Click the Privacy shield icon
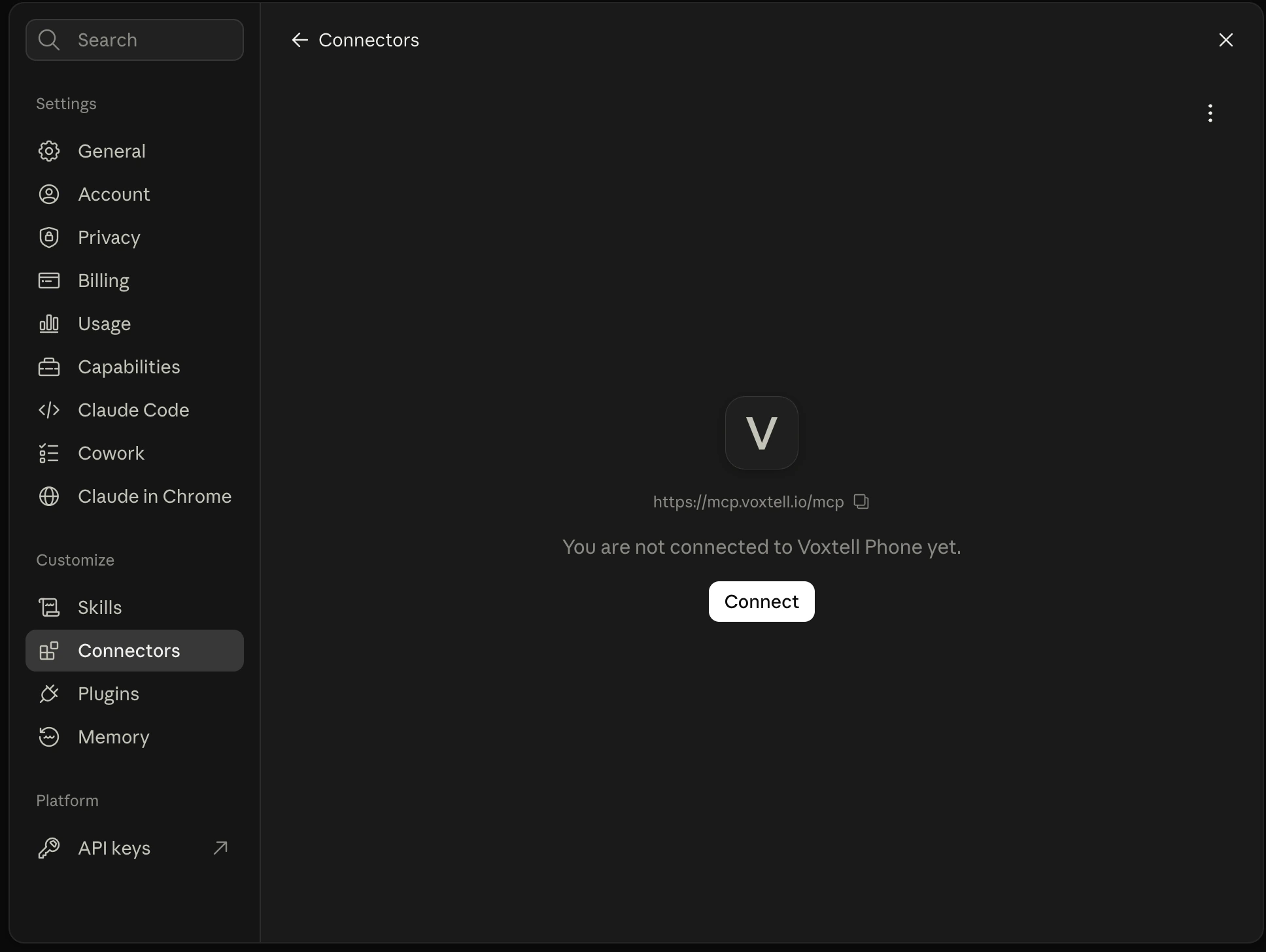 pos(49,237)
